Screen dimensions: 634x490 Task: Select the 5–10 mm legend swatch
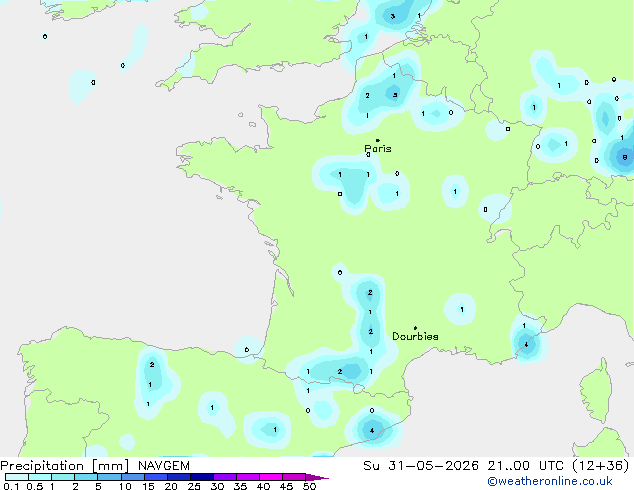[110, 477]
